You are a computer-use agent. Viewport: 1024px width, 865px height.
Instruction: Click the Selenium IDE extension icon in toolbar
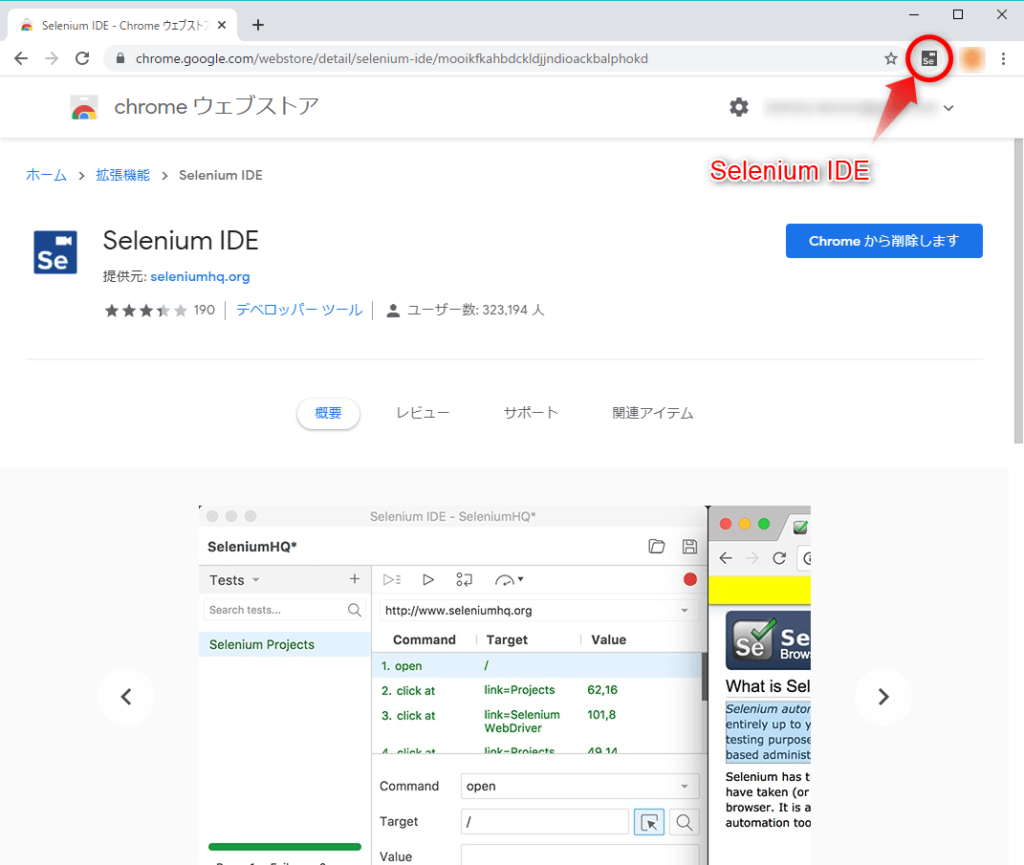[x=929, y=59]
